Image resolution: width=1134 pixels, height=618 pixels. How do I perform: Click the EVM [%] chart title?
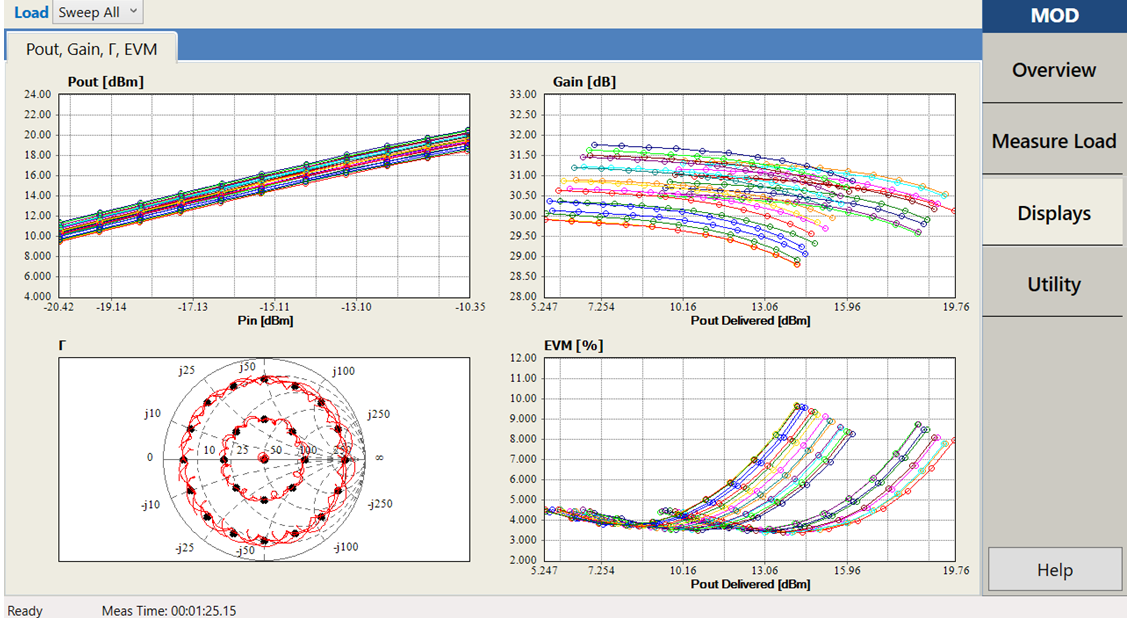(x=574, y=346)
